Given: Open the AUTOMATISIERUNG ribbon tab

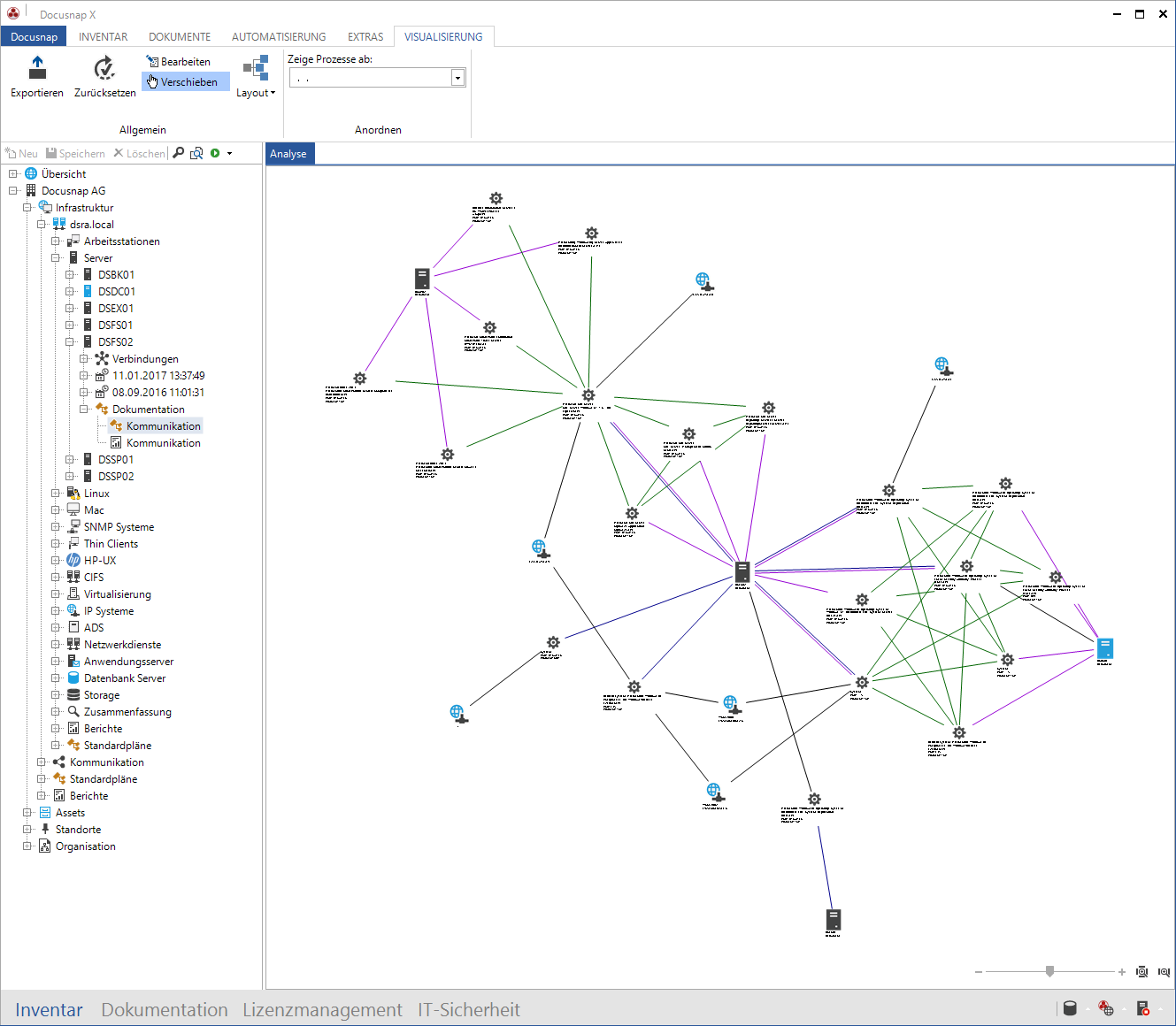Looking at the screenshot, I should [x=279, y=37].
